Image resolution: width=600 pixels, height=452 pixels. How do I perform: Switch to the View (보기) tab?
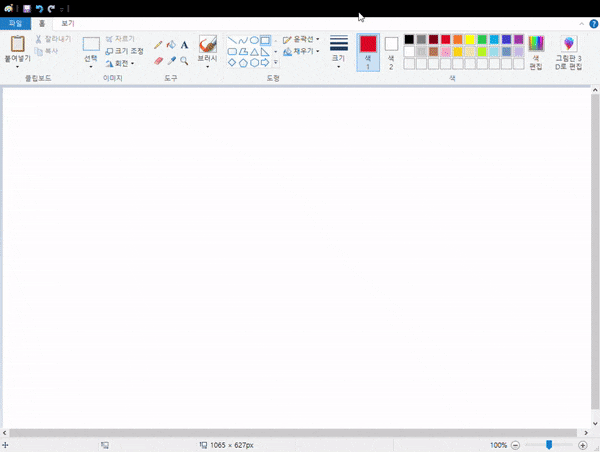(67, 23)
